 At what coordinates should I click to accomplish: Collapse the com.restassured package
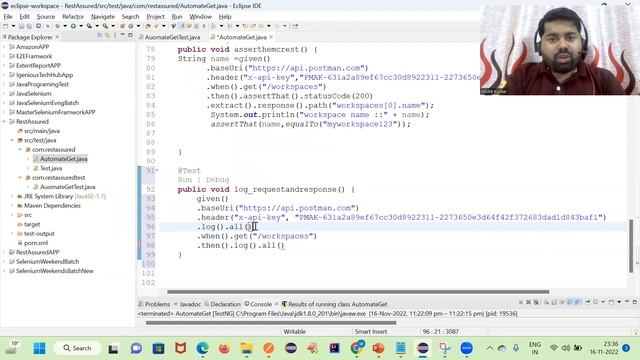click(x=20, y=150)
